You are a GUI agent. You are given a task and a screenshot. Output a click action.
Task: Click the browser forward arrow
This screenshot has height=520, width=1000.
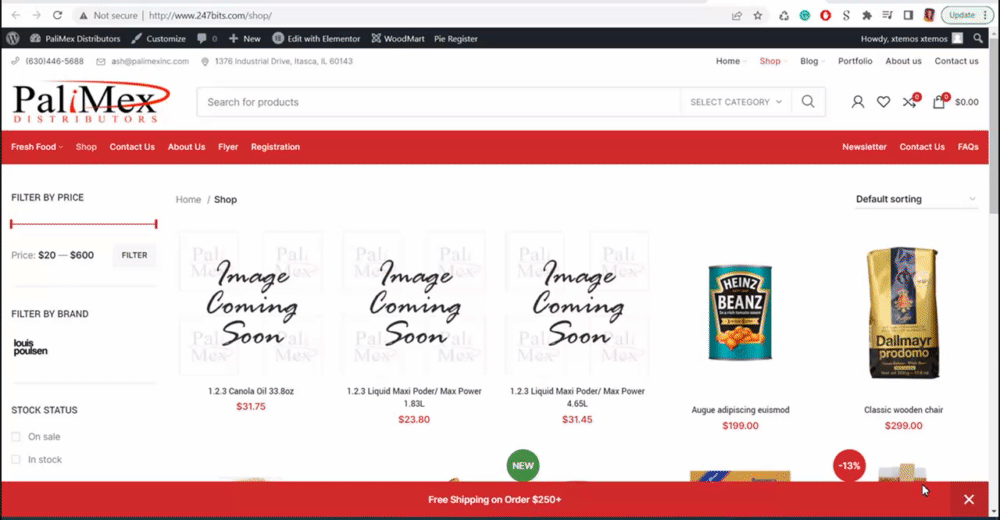pyautogui.click(x=36, y=15)
